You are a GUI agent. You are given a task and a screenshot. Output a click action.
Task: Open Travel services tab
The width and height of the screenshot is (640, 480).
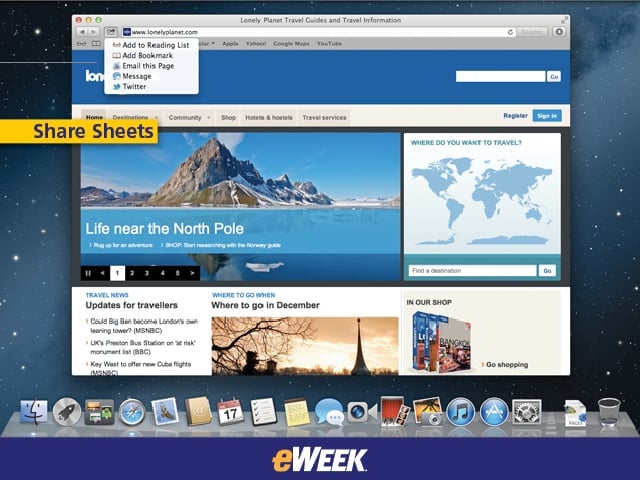(x=324, y=118)
